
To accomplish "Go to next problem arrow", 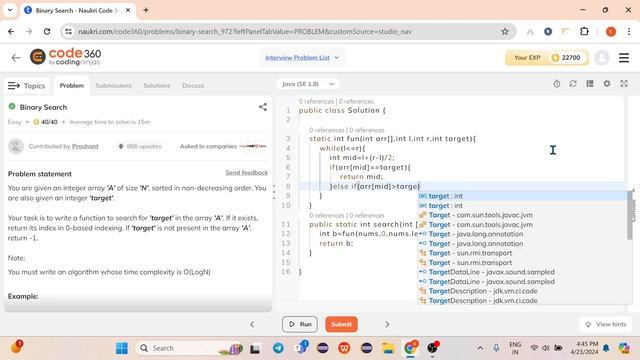I will coord(387,324).
